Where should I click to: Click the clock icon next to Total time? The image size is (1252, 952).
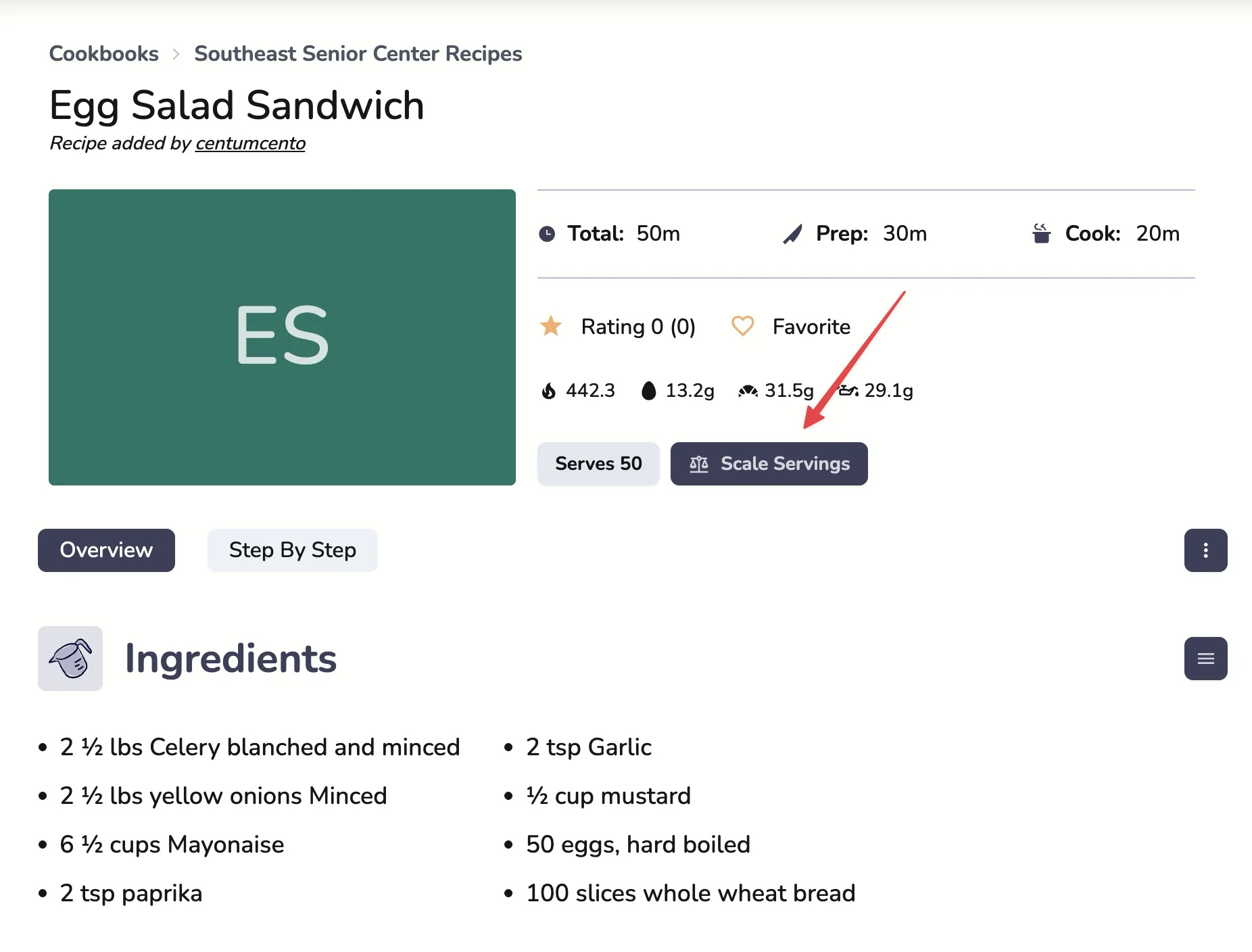[548, 233]
